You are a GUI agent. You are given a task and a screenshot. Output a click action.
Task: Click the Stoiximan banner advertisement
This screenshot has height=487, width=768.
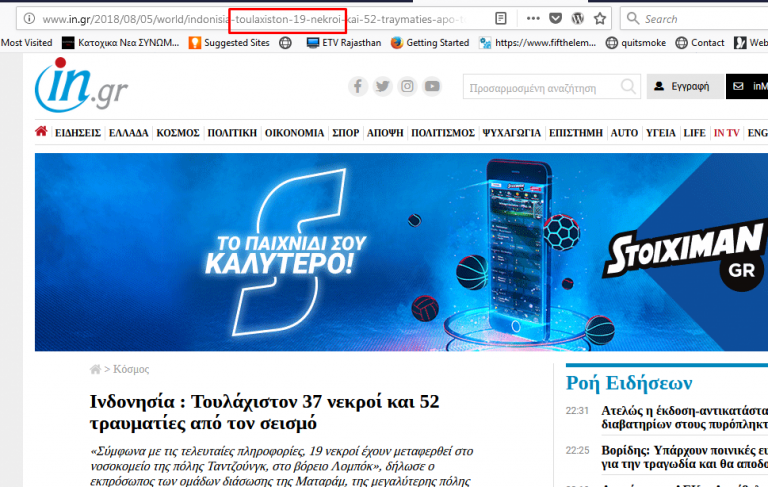click(x=401, y=252)
